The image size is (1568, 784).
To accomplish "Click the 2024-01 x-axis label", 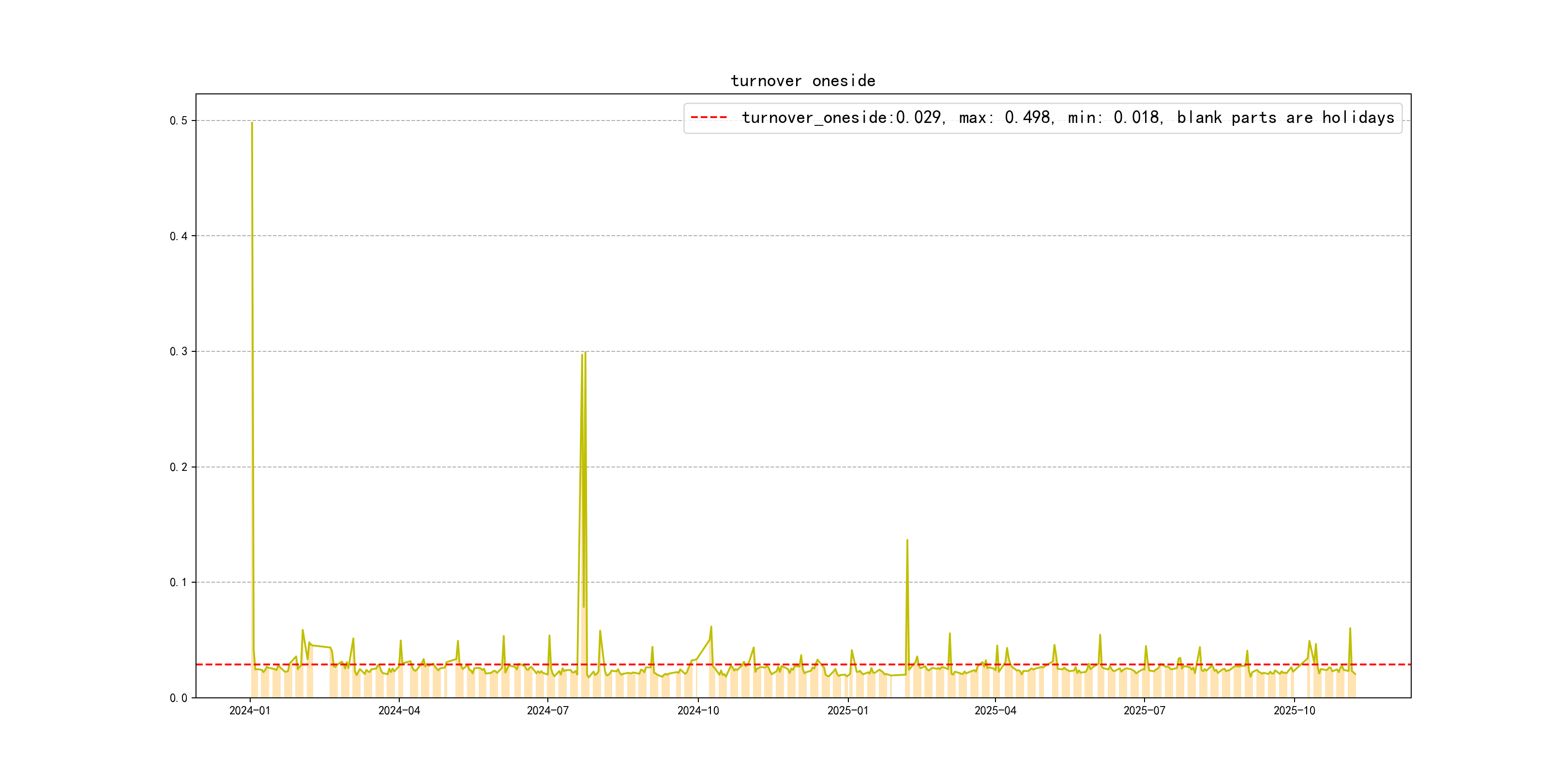I will [x=250, y=711].
